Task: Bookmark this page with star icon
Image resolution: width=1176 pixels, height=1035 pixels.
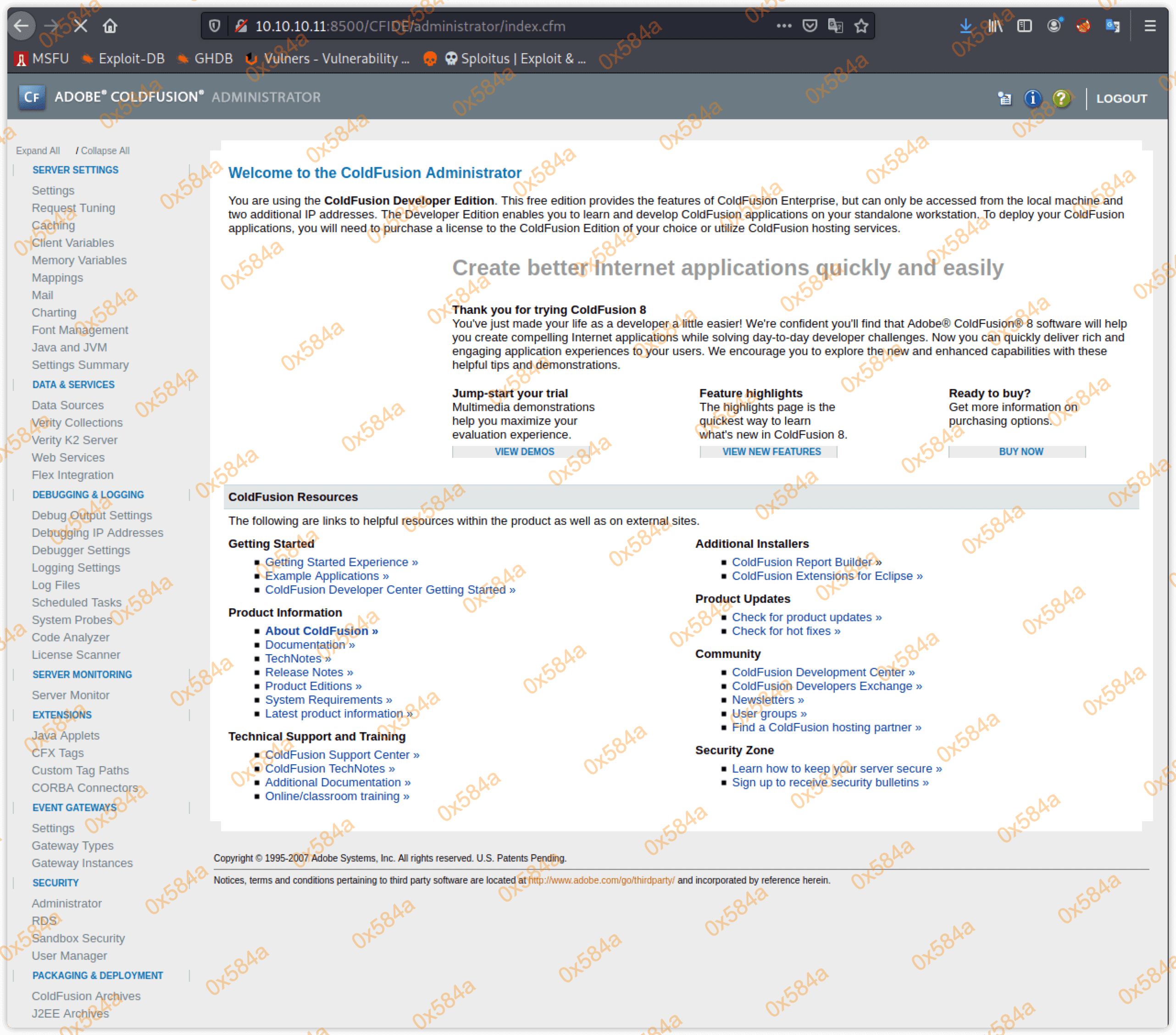Action: tap(861, 26)
